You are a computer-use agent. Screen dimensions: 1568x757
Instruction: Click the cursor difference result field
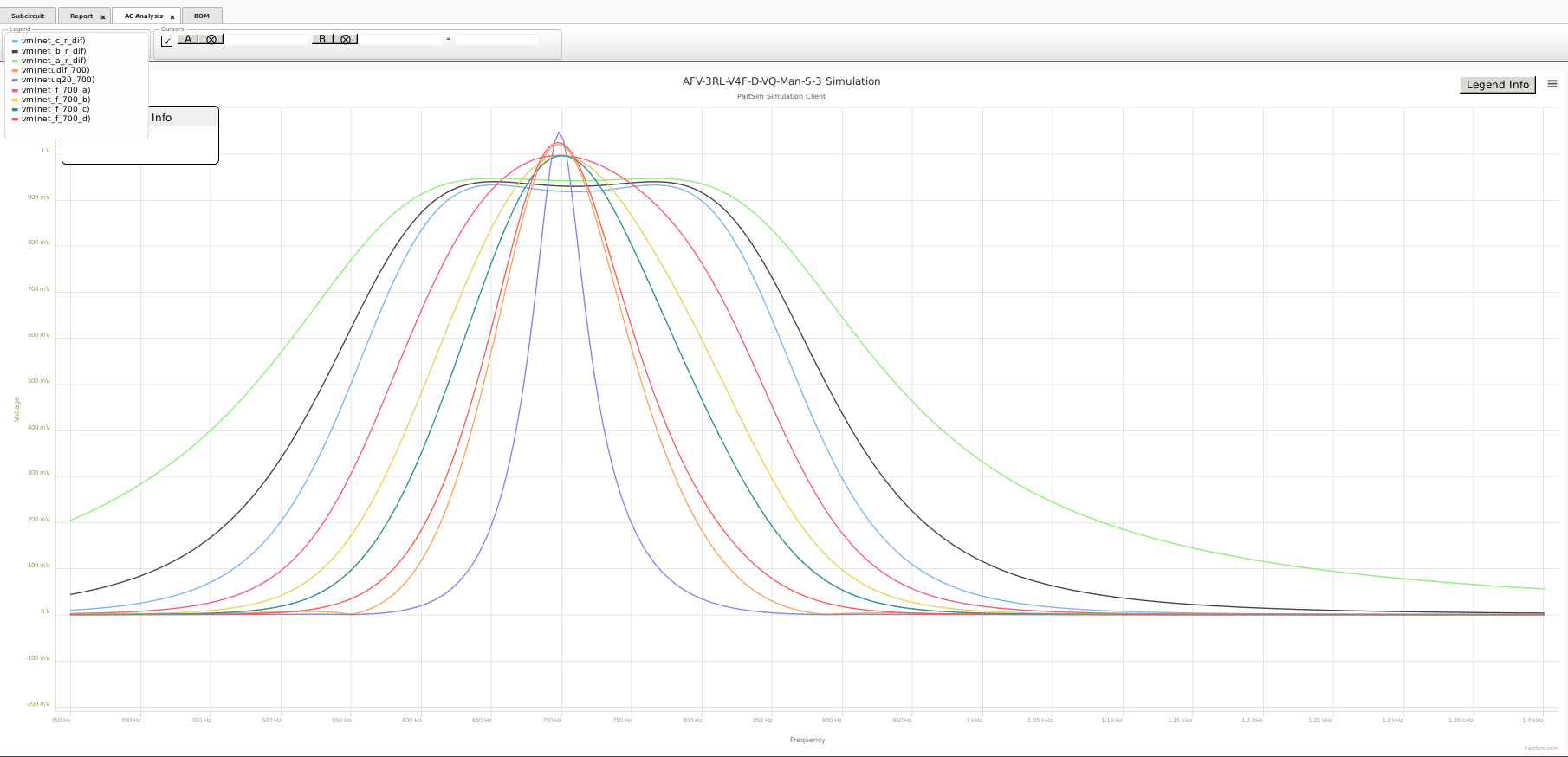(497, 40)
